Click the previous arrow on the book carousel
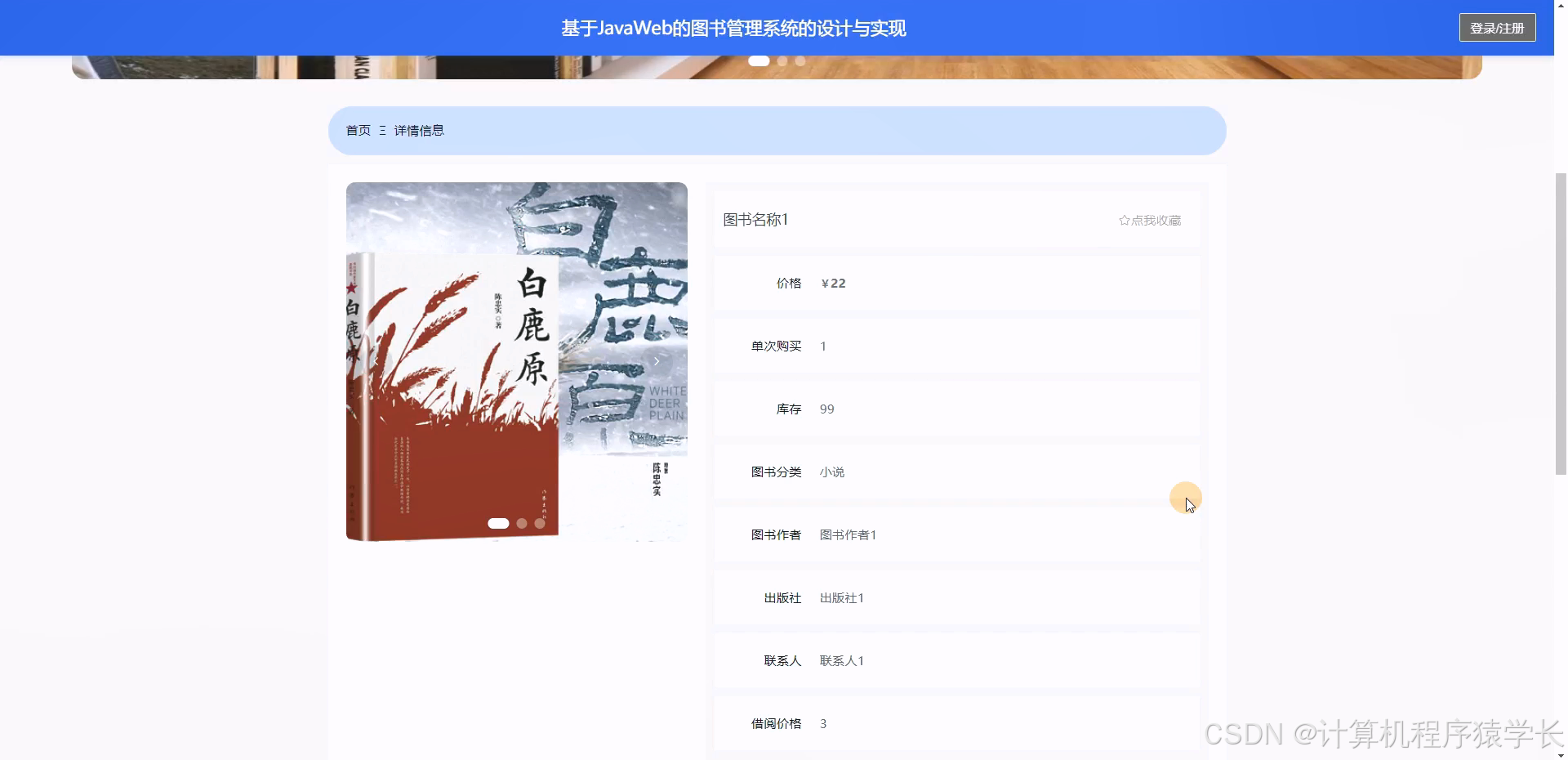This screenshot has height=760, width=1568. (375, 360)
